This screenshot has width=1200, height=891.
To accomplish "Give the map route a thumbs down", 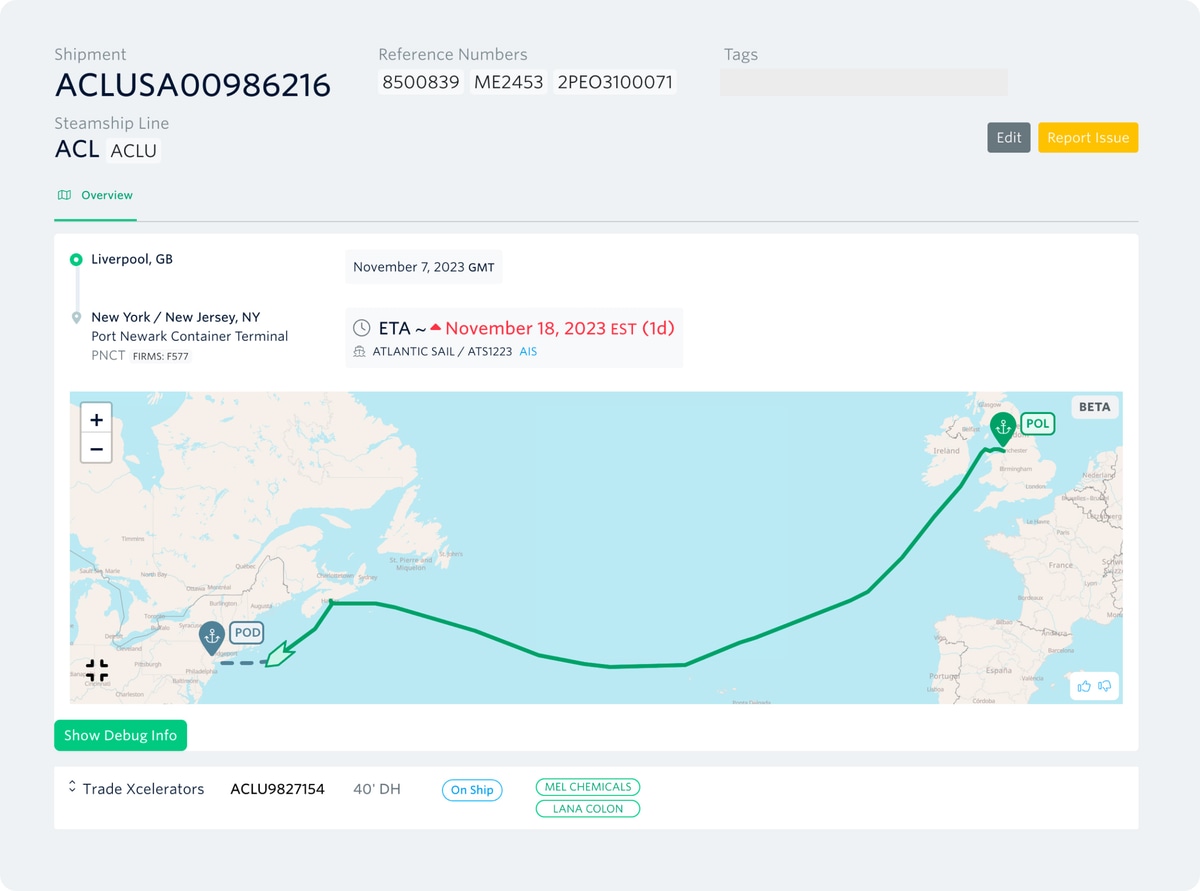I will coord(1104,687).
